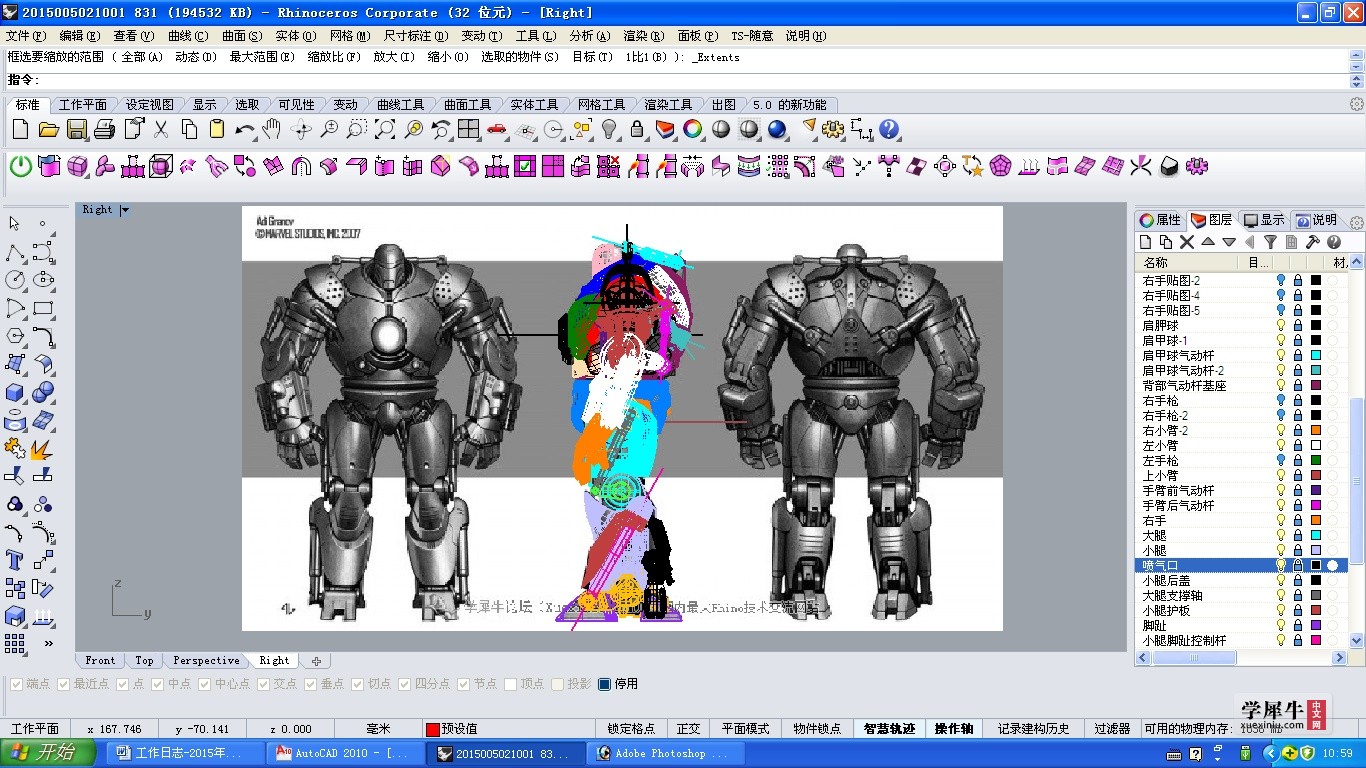Open side panel gear options menu
Screen dimensions: 1366x768
1357,222
